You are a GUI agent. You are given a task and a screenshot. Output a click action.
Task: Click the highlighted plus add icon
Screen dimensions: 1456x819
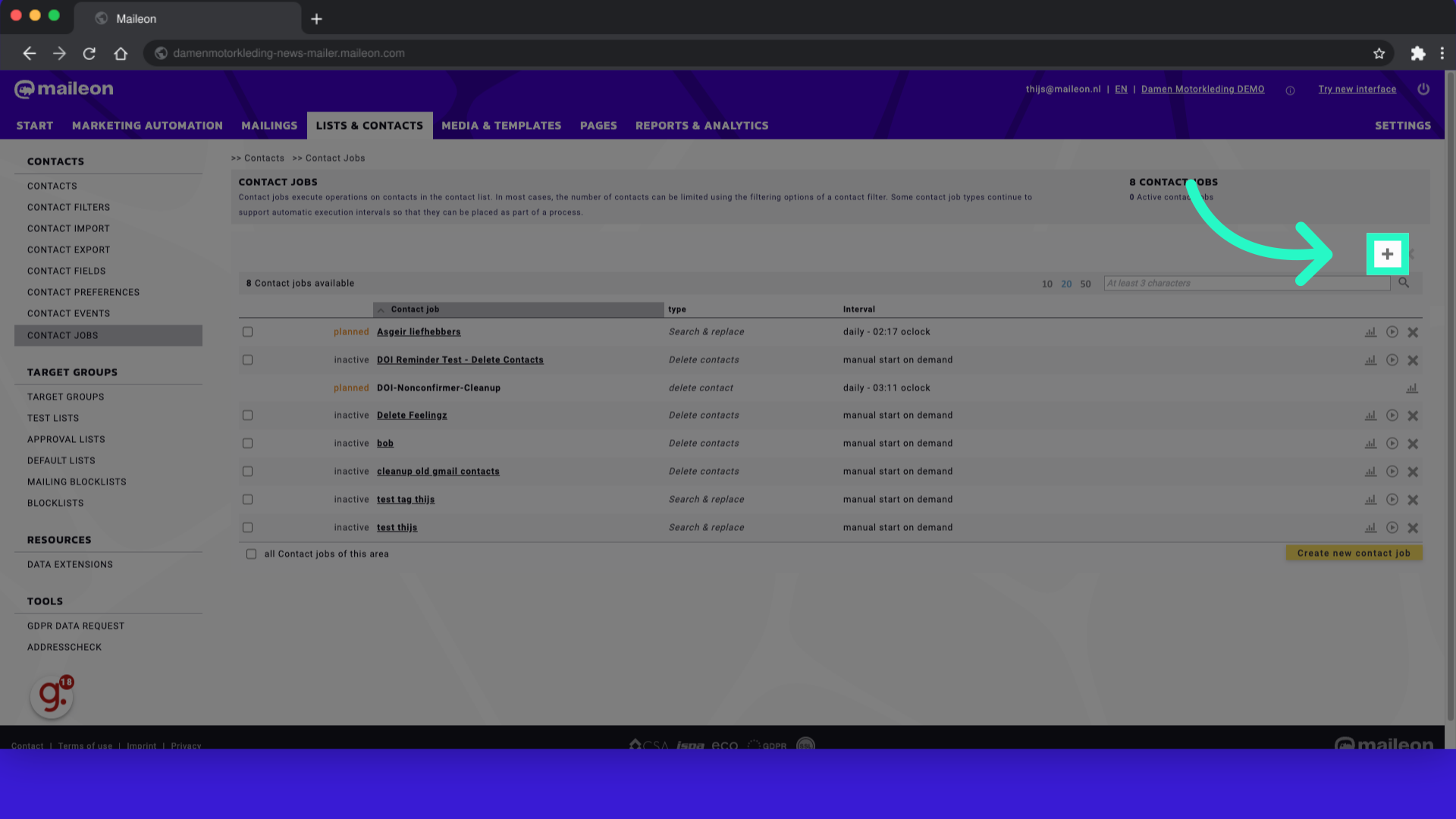(1387, 254)
